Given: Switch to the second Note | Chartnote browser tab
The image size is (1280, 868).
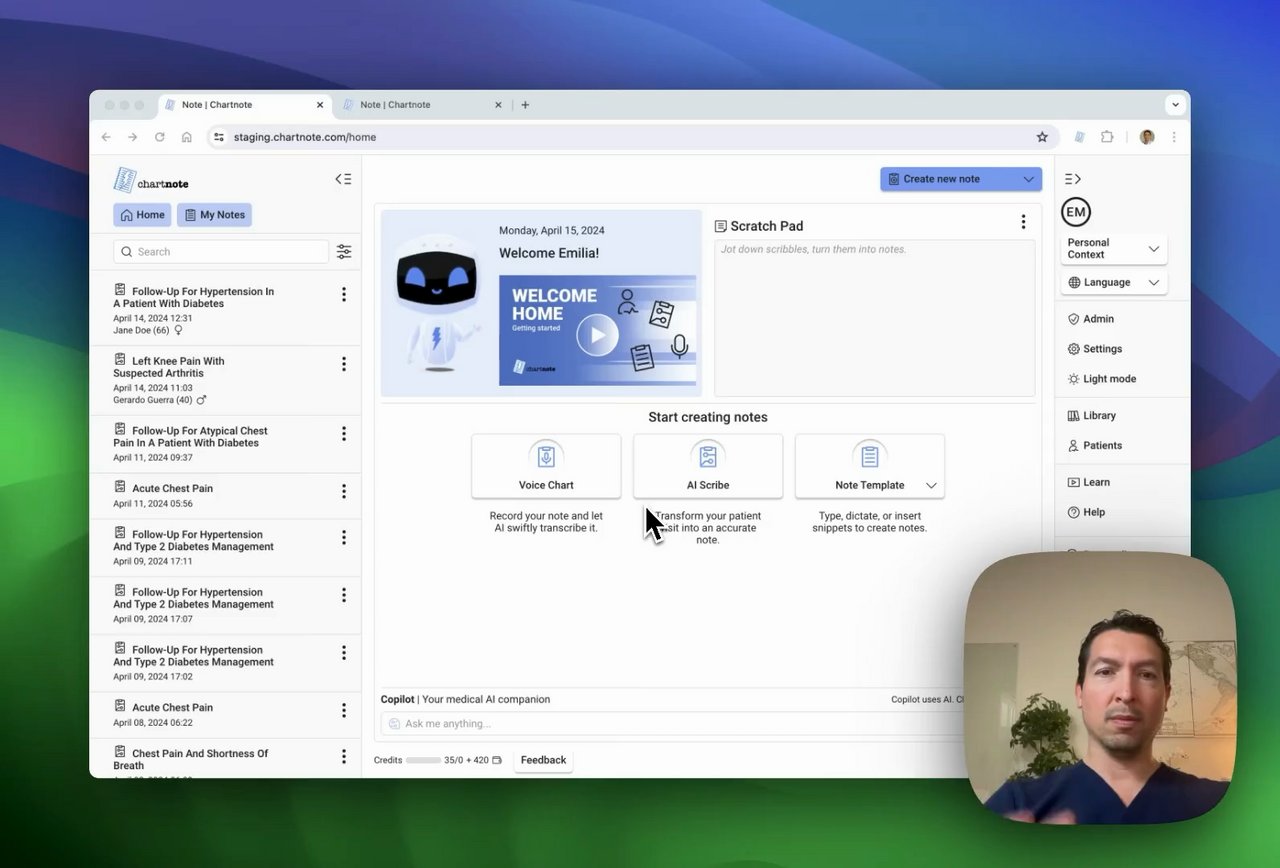Looking at the screenshot, I should coord(423,105).
